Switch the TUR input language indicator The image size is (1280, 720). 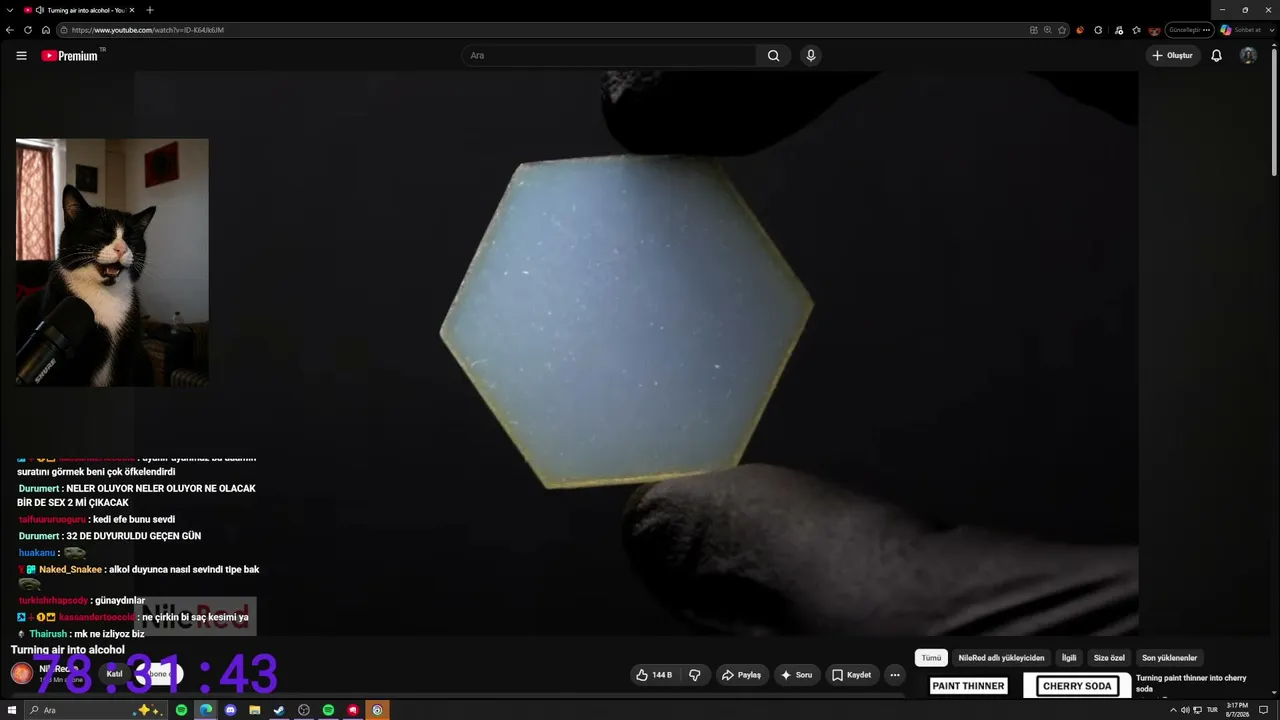pyautogui.click(x=1212, y=710)
